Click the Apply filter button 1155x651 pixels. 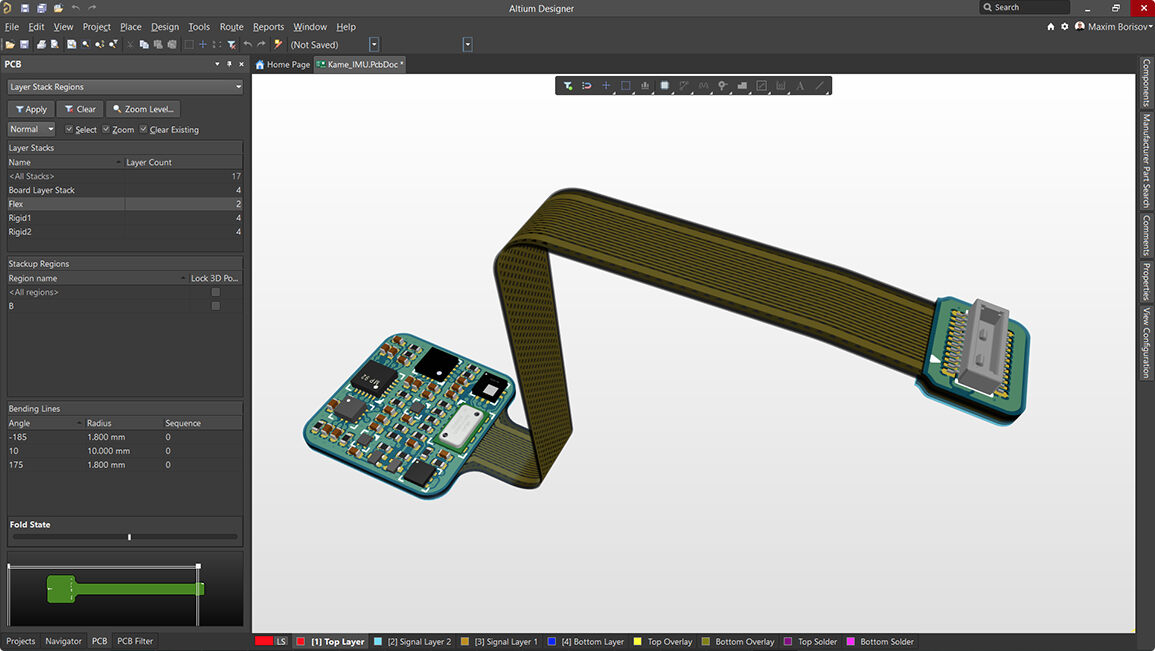tap(31, 109)
